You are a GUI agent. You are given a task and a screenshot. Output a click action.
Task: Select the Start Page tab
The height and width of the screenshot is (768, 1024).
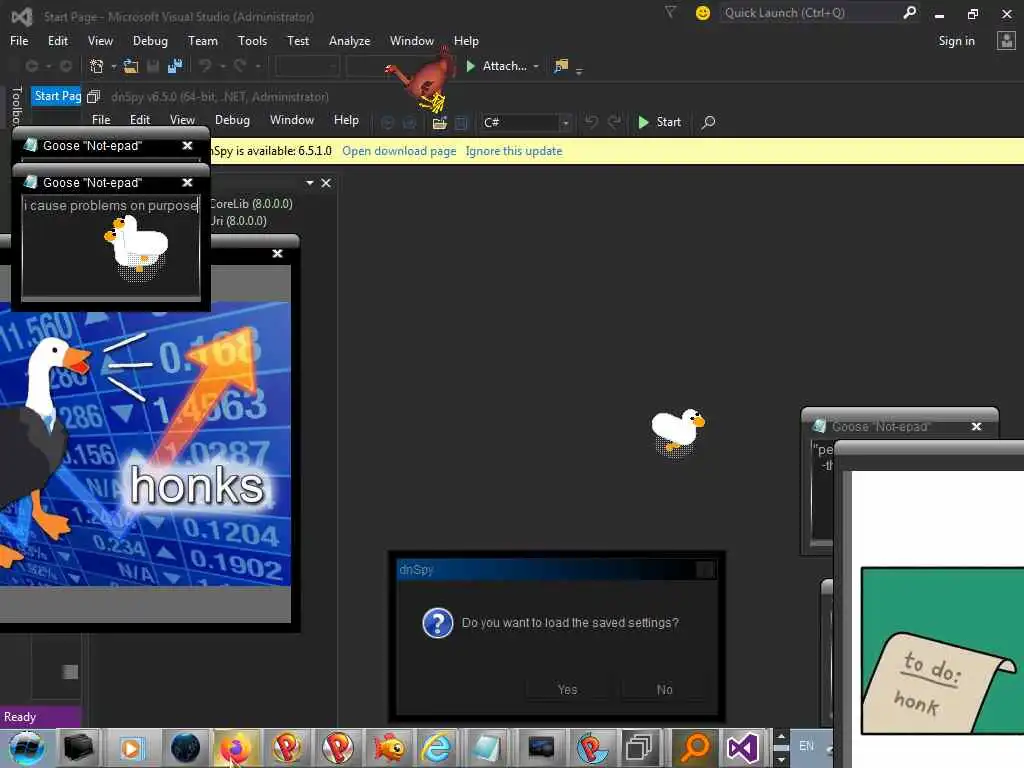point(57,96)
